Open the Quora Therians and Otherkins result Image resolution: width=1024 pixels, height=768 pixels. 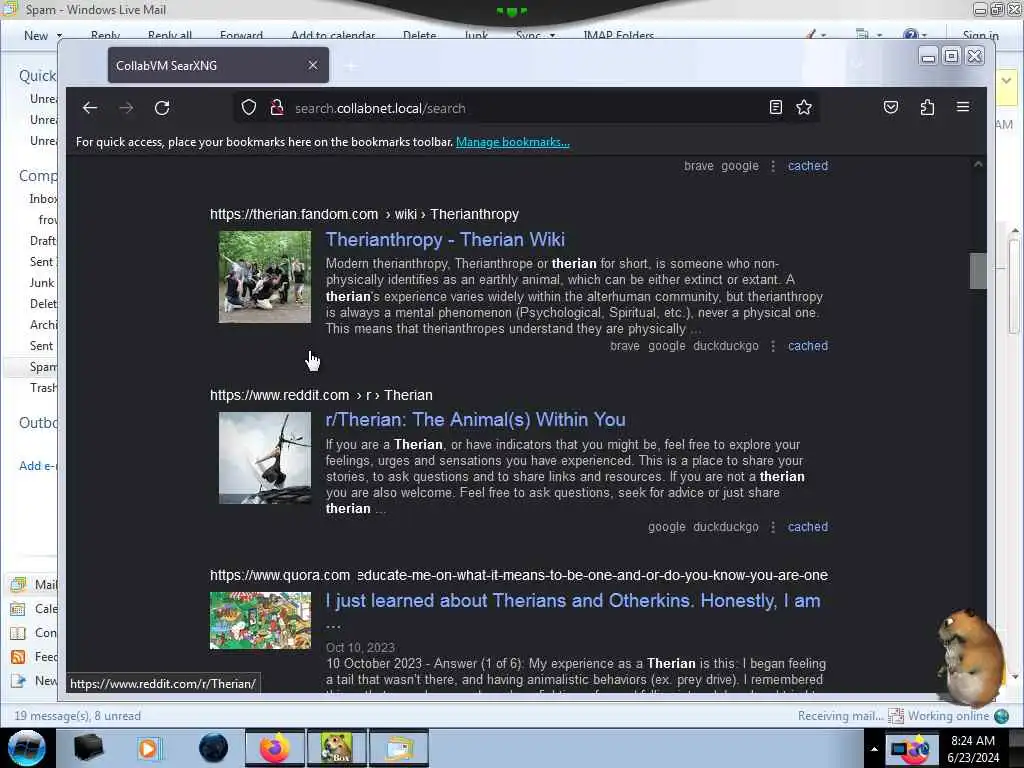573,601
